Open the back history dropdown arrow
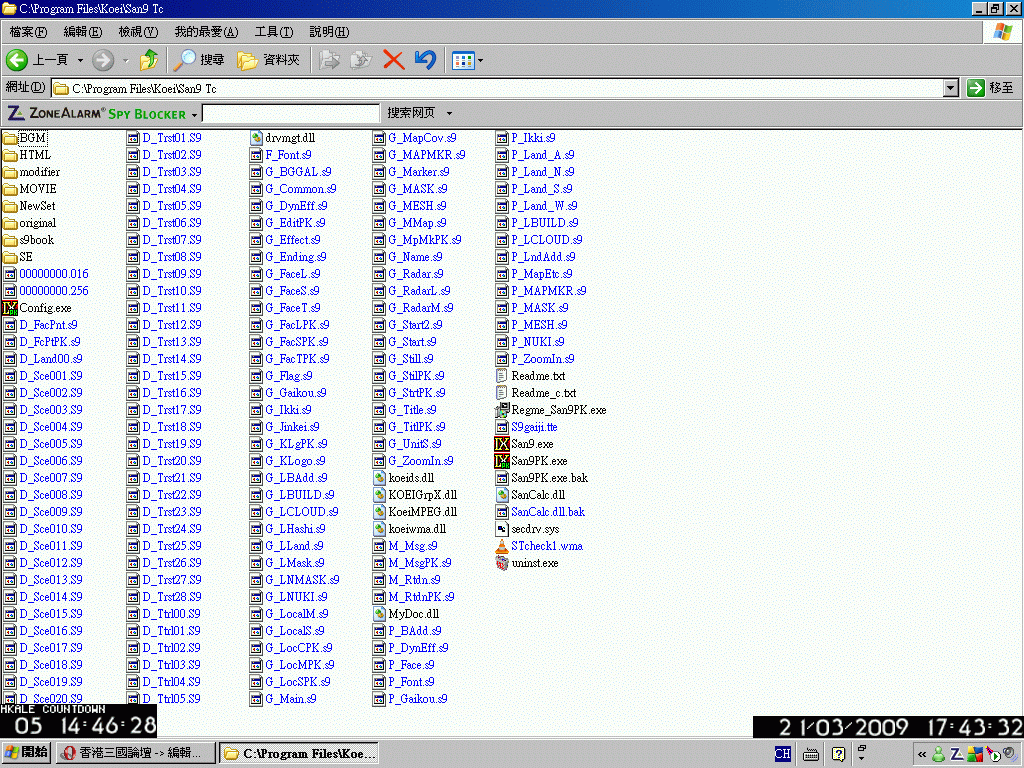This screenshot has height=768, width=1024. (80, 60)
